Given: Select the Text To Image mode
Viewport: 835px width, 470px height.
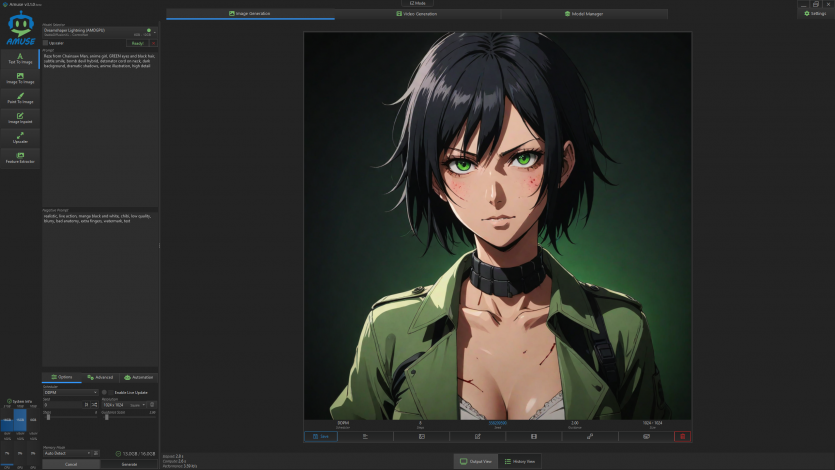Looking at the screenshot, I should coord(20,58).
